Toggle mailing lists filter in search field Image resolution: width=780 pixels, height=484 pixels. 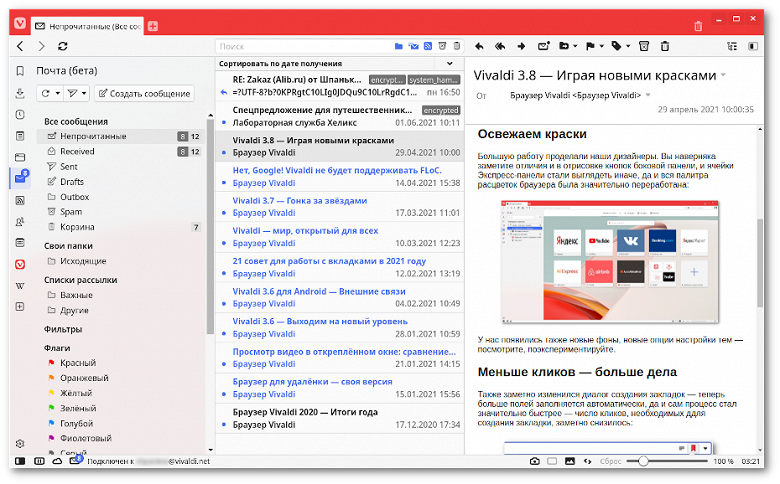tap(413, 46)
